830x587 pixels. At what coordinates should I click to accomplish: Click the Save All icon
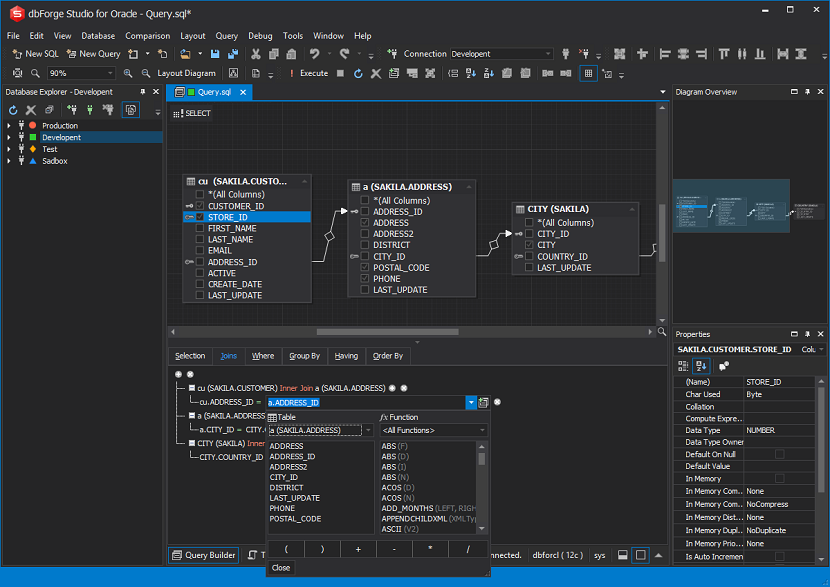233,53
